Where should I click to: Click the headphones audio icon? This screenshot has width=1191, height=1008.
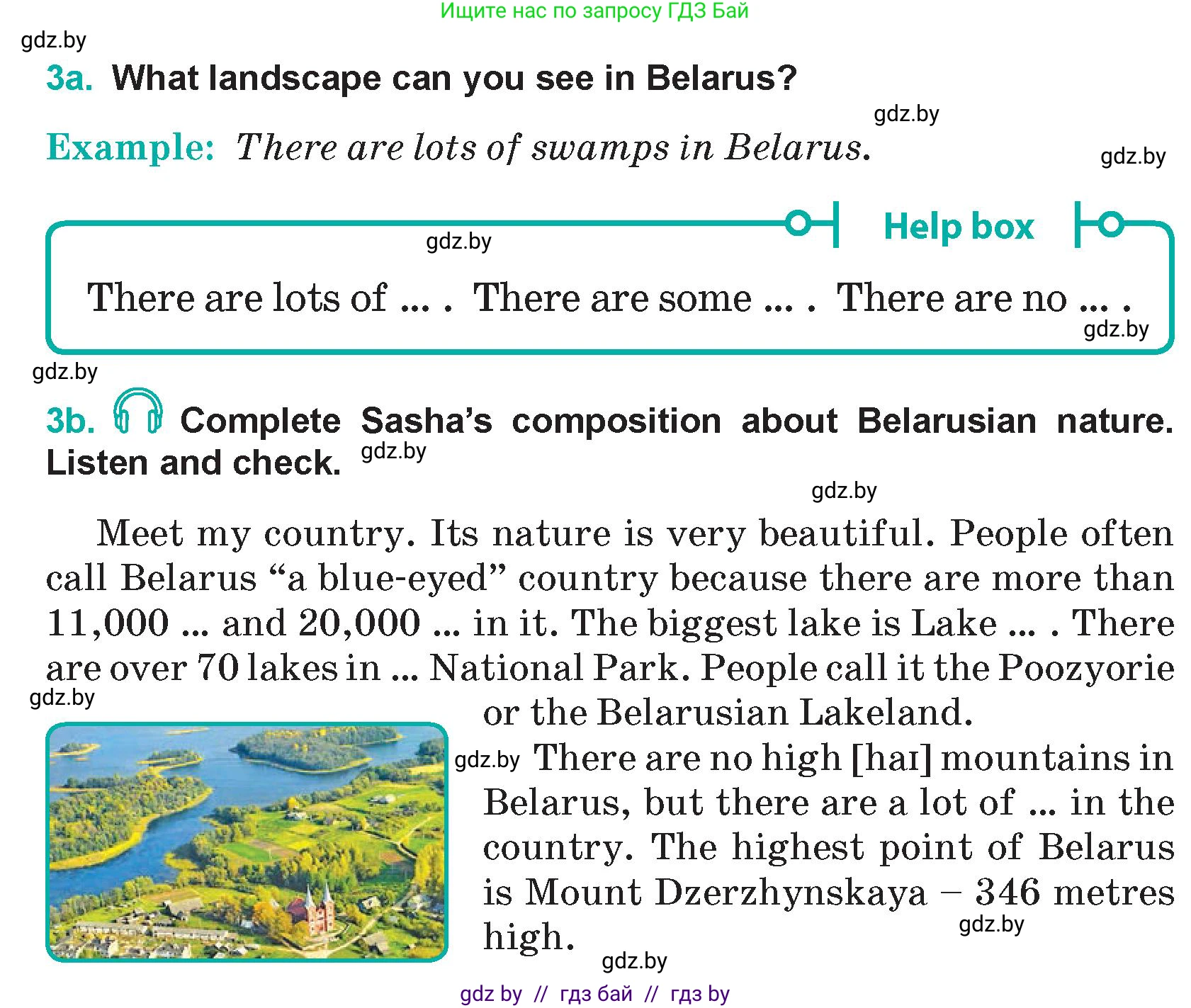(x=138, y=410)
